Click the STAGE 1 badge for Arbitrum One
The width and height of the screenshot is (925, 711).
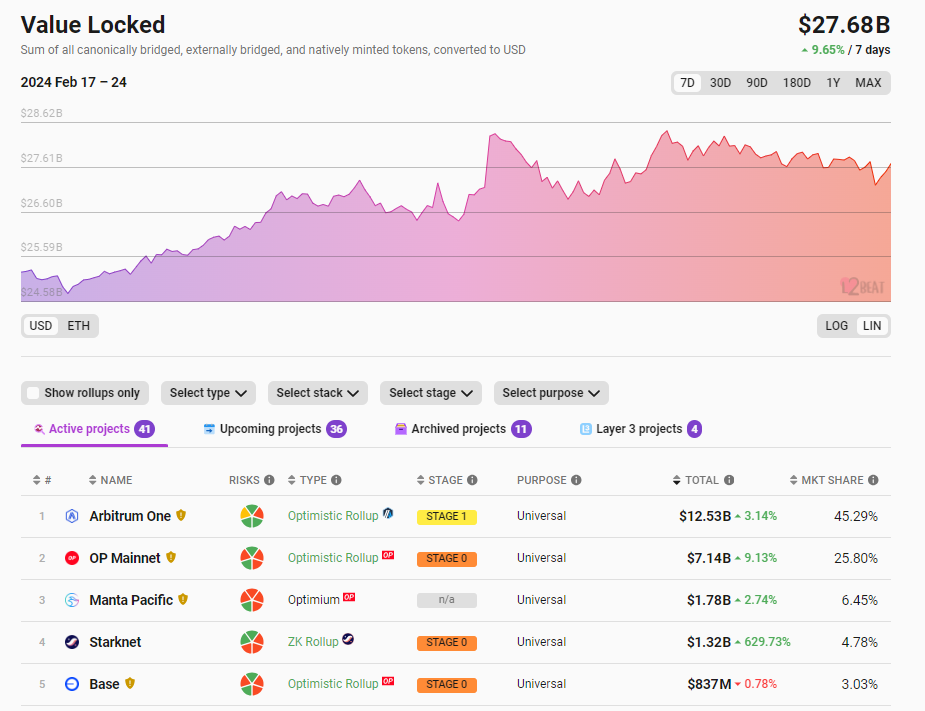(x=446, y=516)
